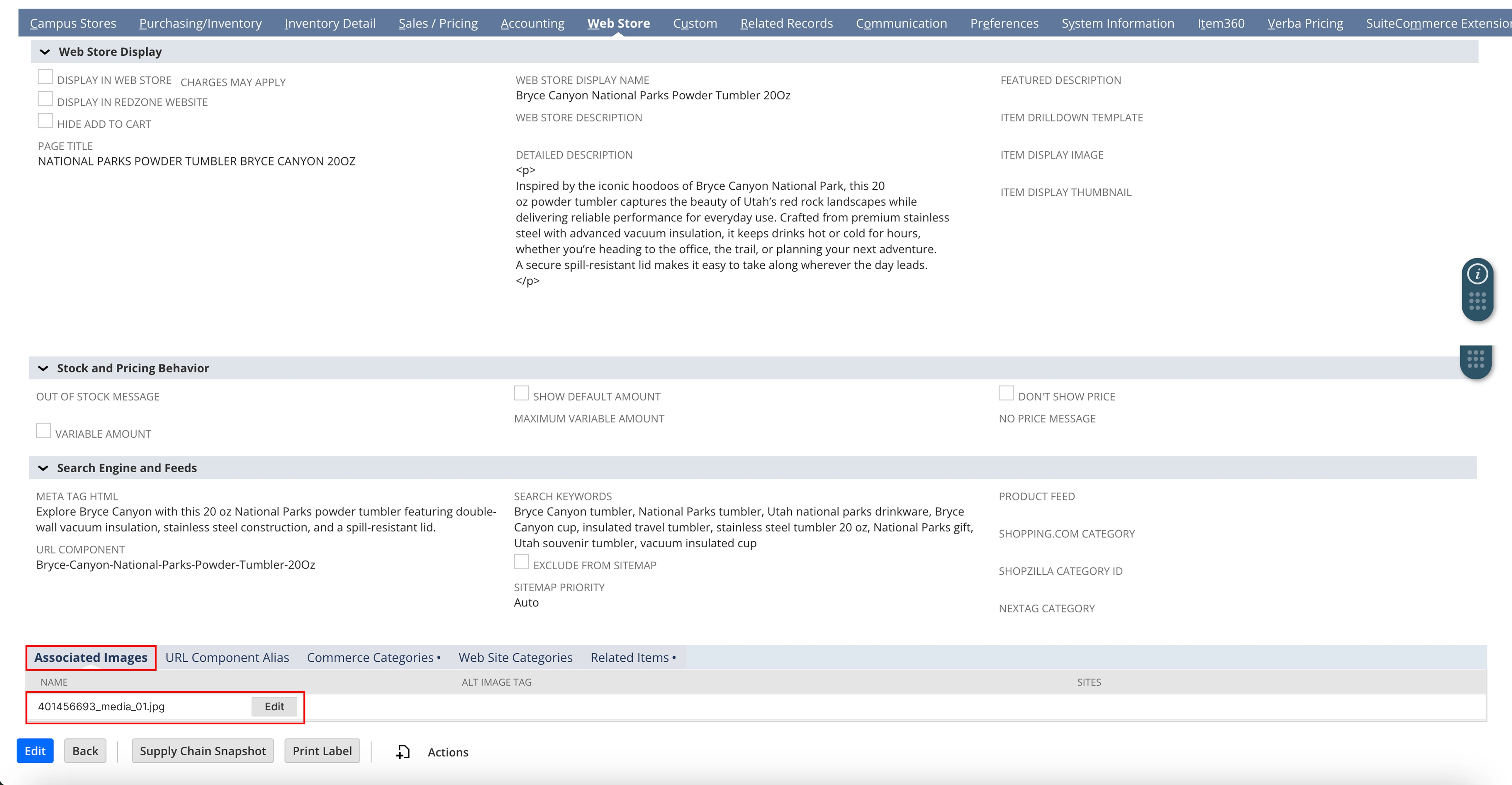Viewport: 1512px width, 785px height.
Task: Open the Sales / Pricing tab
Action: (438, 23)
